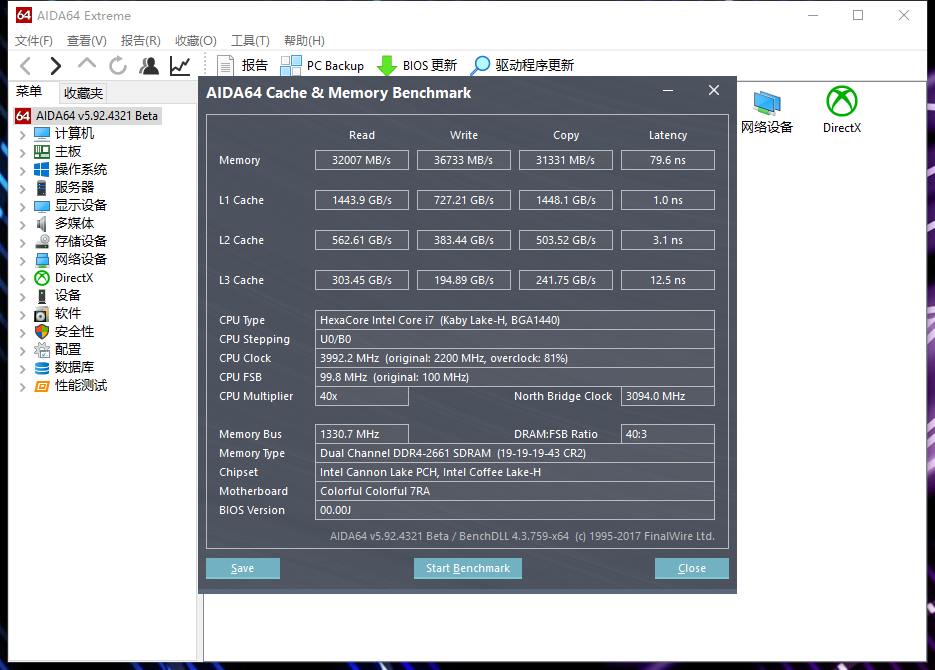Viewport: 935px width, 670px height.
Task: Refresh using the circular arrow icon
Action: 118,66
